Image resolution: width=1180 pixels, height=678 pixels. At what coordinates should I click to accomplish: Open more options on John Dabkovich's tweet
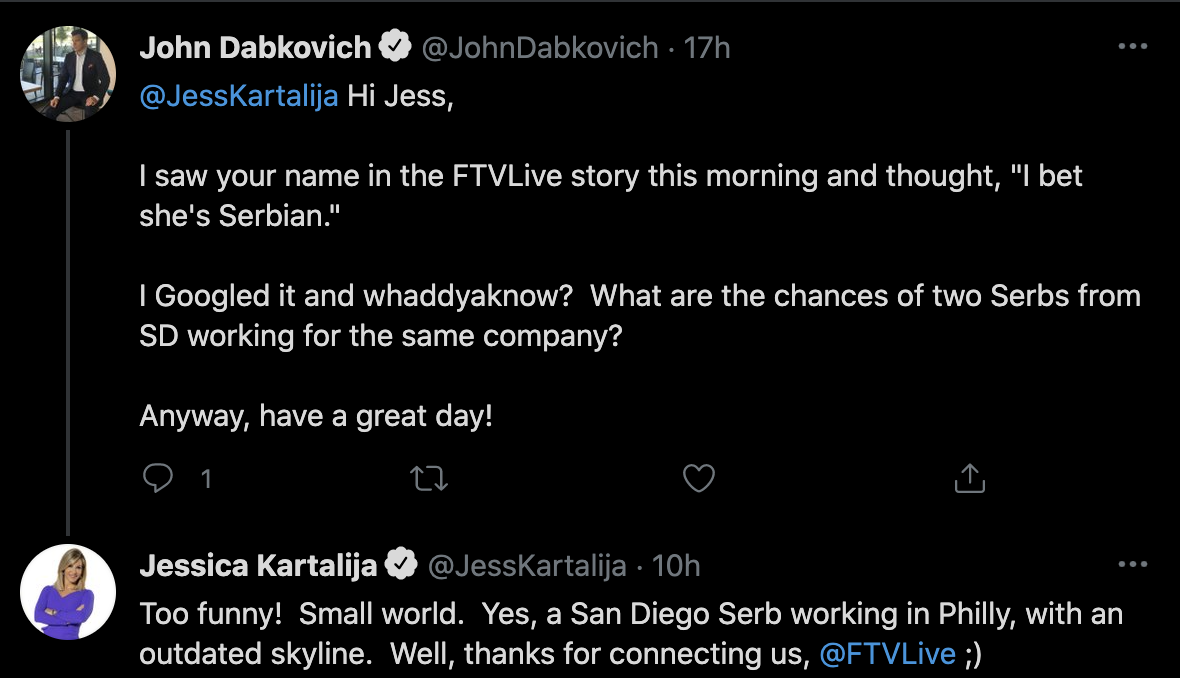[1133, 47]
